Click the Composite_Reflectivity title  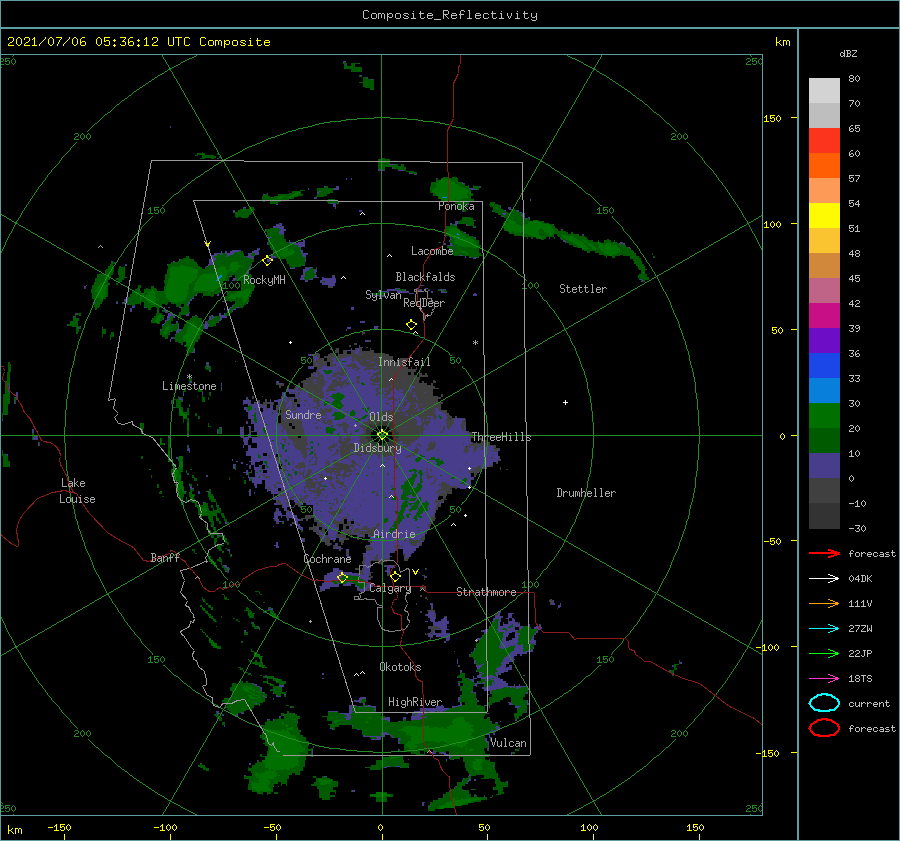(450, 15)
